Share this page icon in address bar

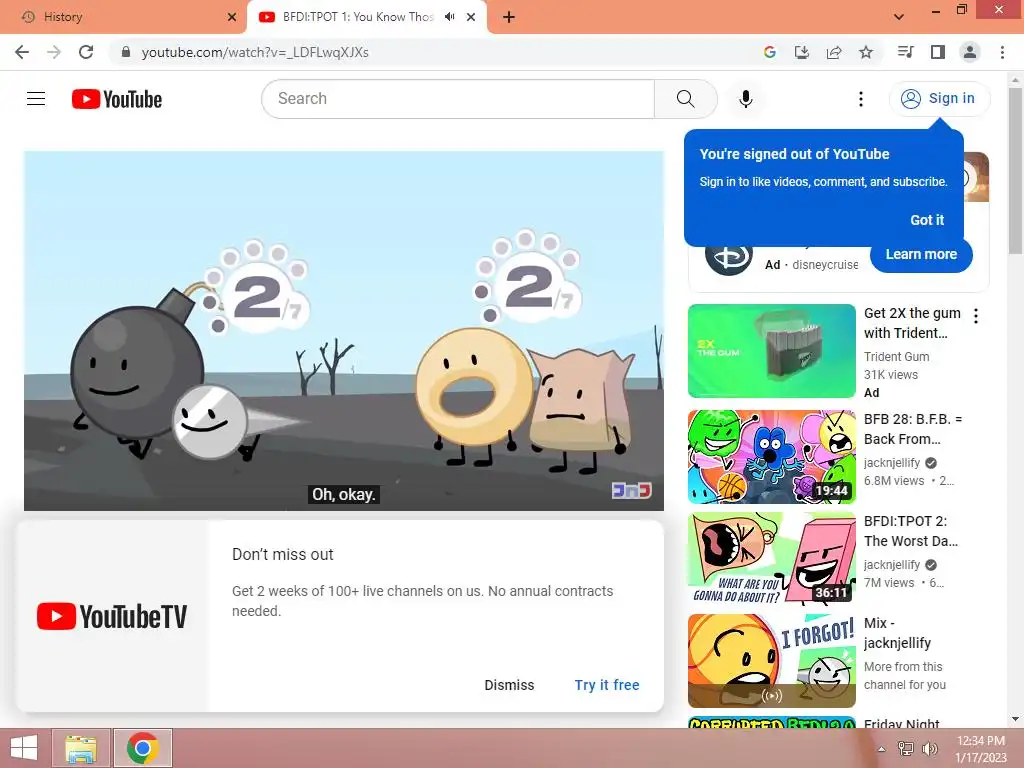tap(834, 52)
